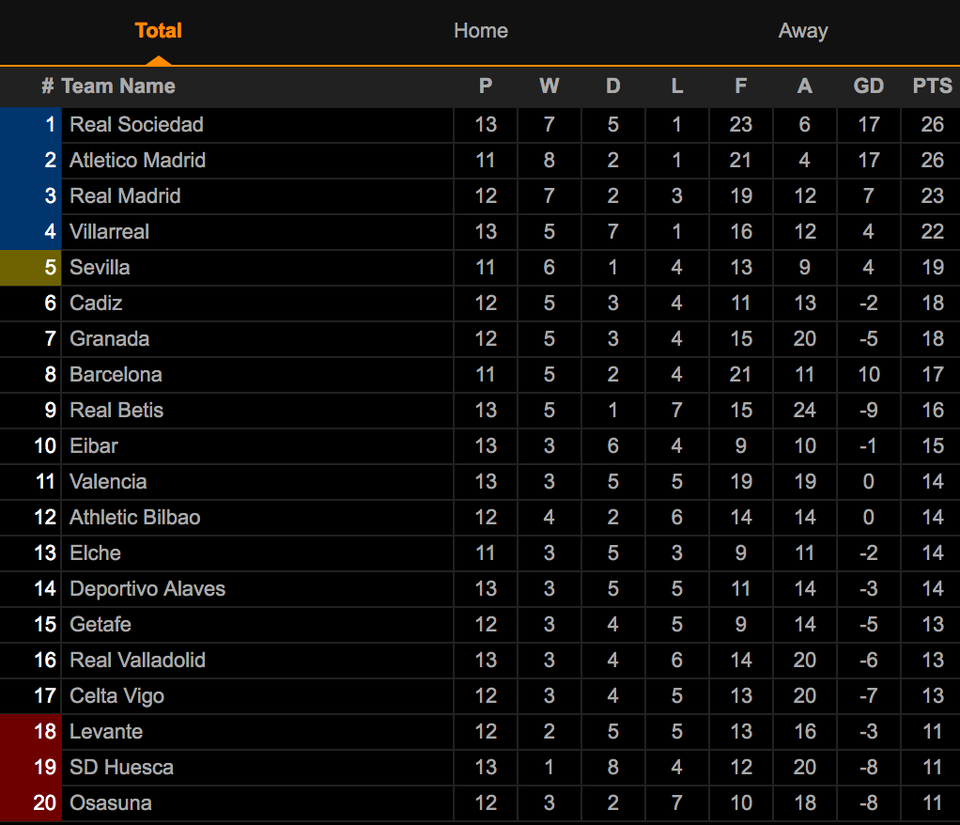960x825 pixels.
Task: Sort table by PTS column header
Action: click(932, 86)
